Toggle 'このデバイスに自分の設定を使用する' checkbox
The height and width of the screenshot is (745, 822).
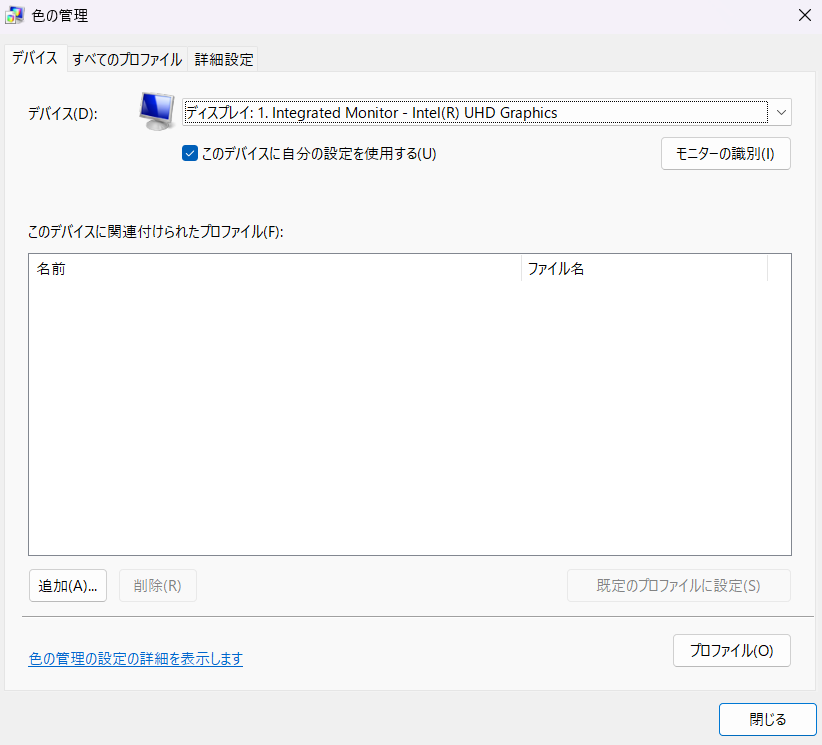pyautogui.click(x=190, y=154)
